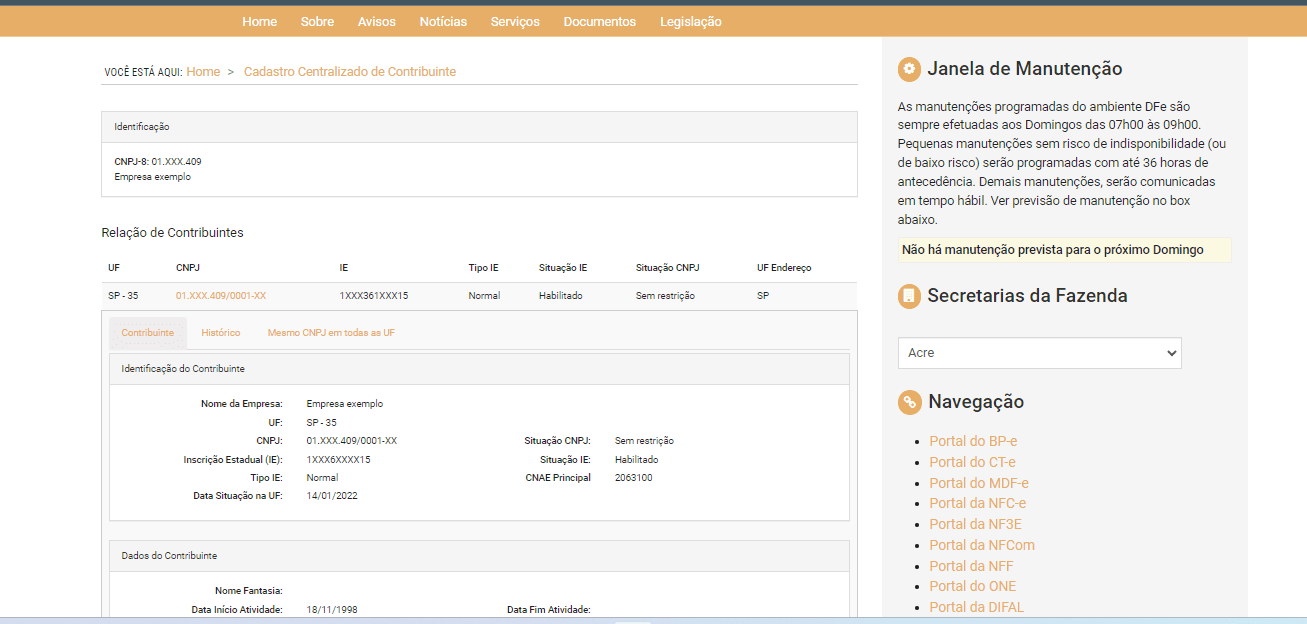This screenshot has width=1307, height=624.
Task: Switch to the Histórico tab
Action: (x=220, y=332)
